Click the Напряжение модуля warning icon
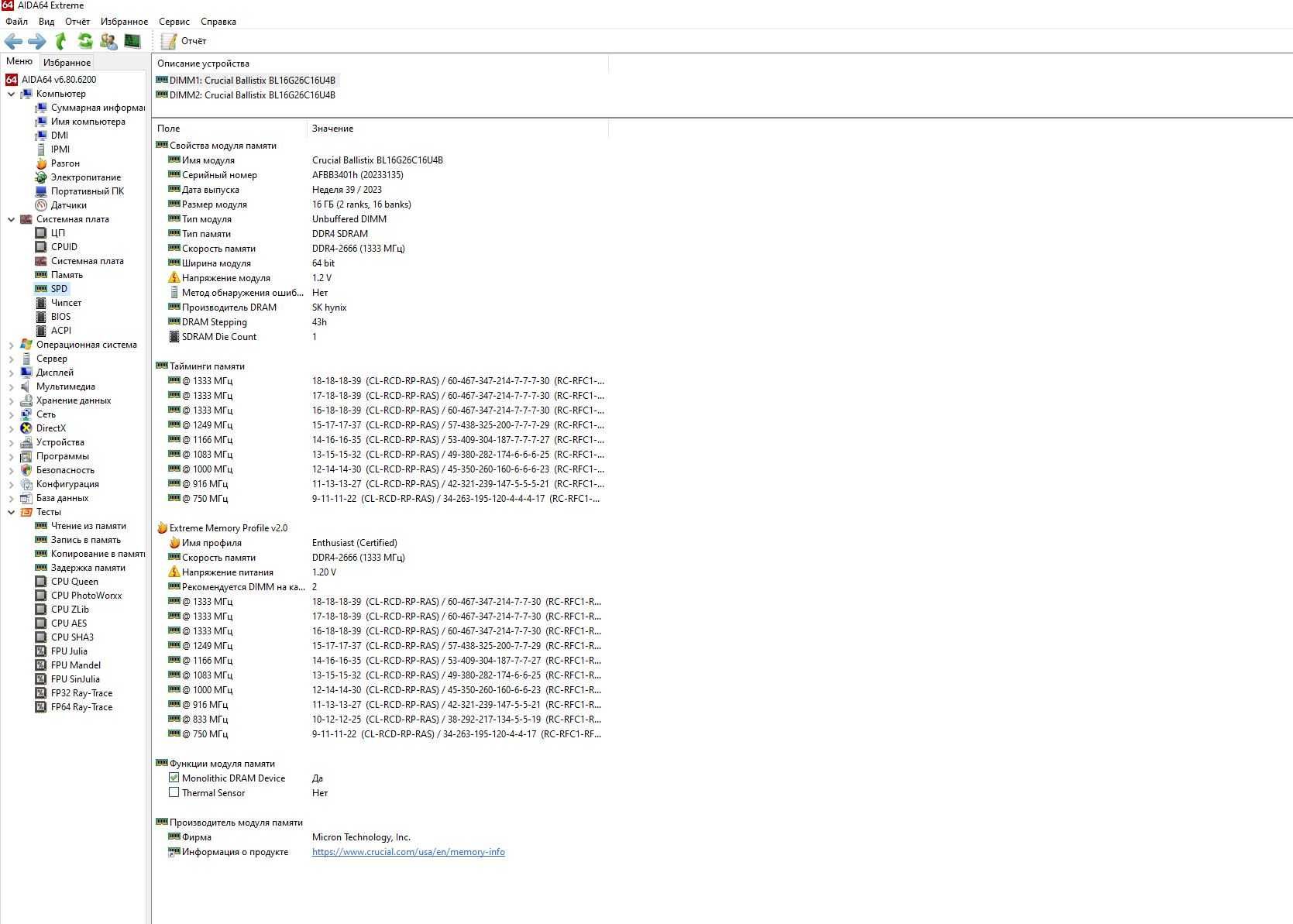The height and width of the screenshot is (924, 1293). tap(174, 278)
